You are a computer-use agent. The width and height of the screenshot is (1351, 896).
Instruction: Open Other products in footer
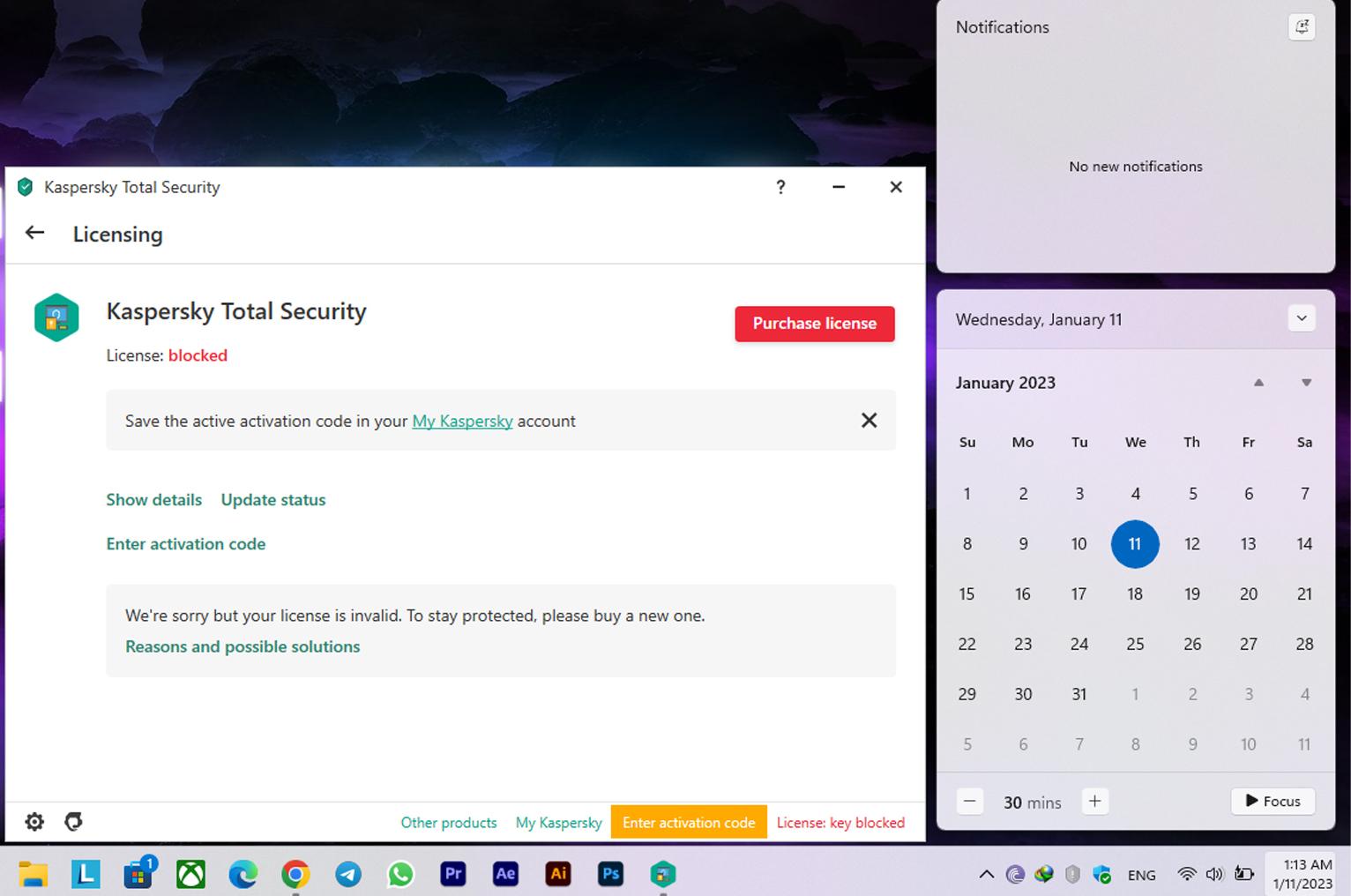pyautogui.click(x=449, y=822)
